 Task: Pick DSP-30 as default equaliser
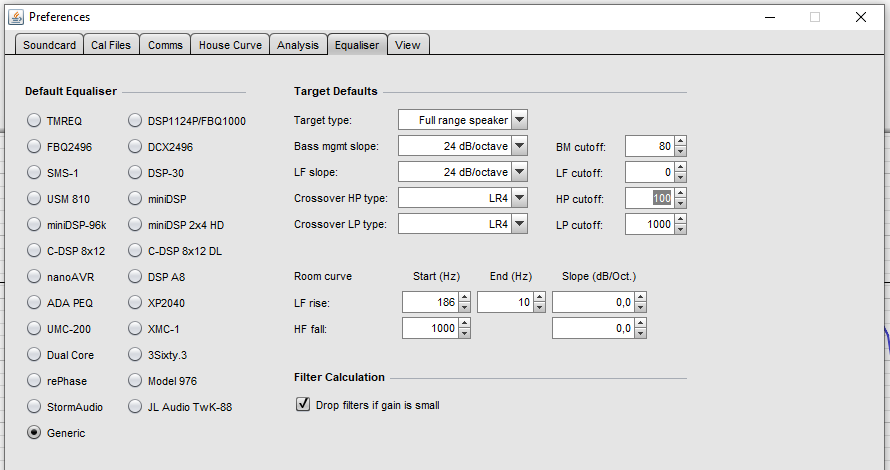pos(135,173)
